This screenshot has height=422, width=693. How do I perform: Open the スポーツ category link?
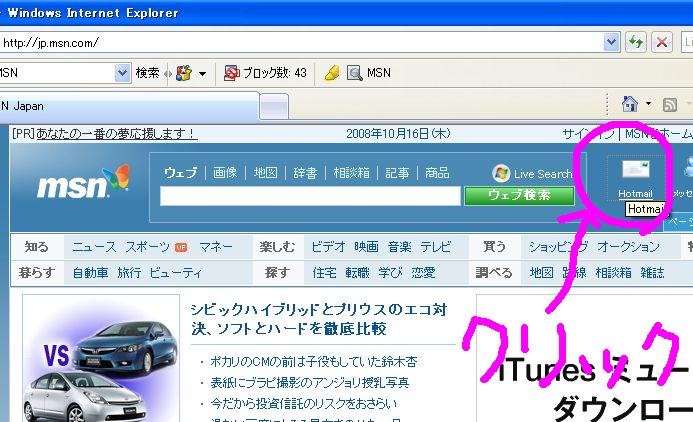pos(147,247)
